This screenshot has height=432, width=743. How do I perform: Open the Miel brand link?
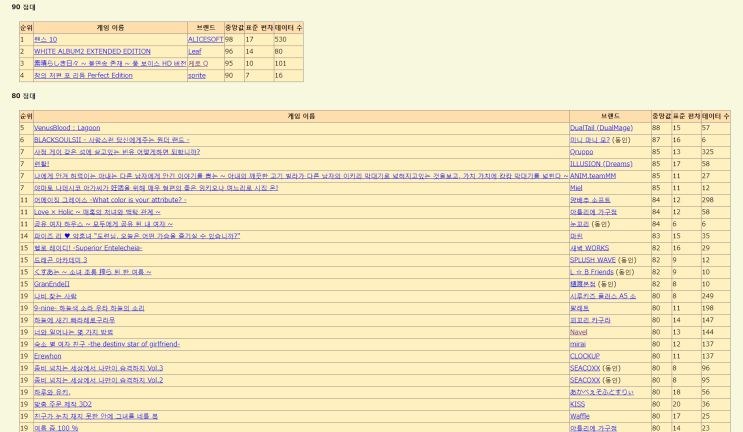(x=576, y=188)
